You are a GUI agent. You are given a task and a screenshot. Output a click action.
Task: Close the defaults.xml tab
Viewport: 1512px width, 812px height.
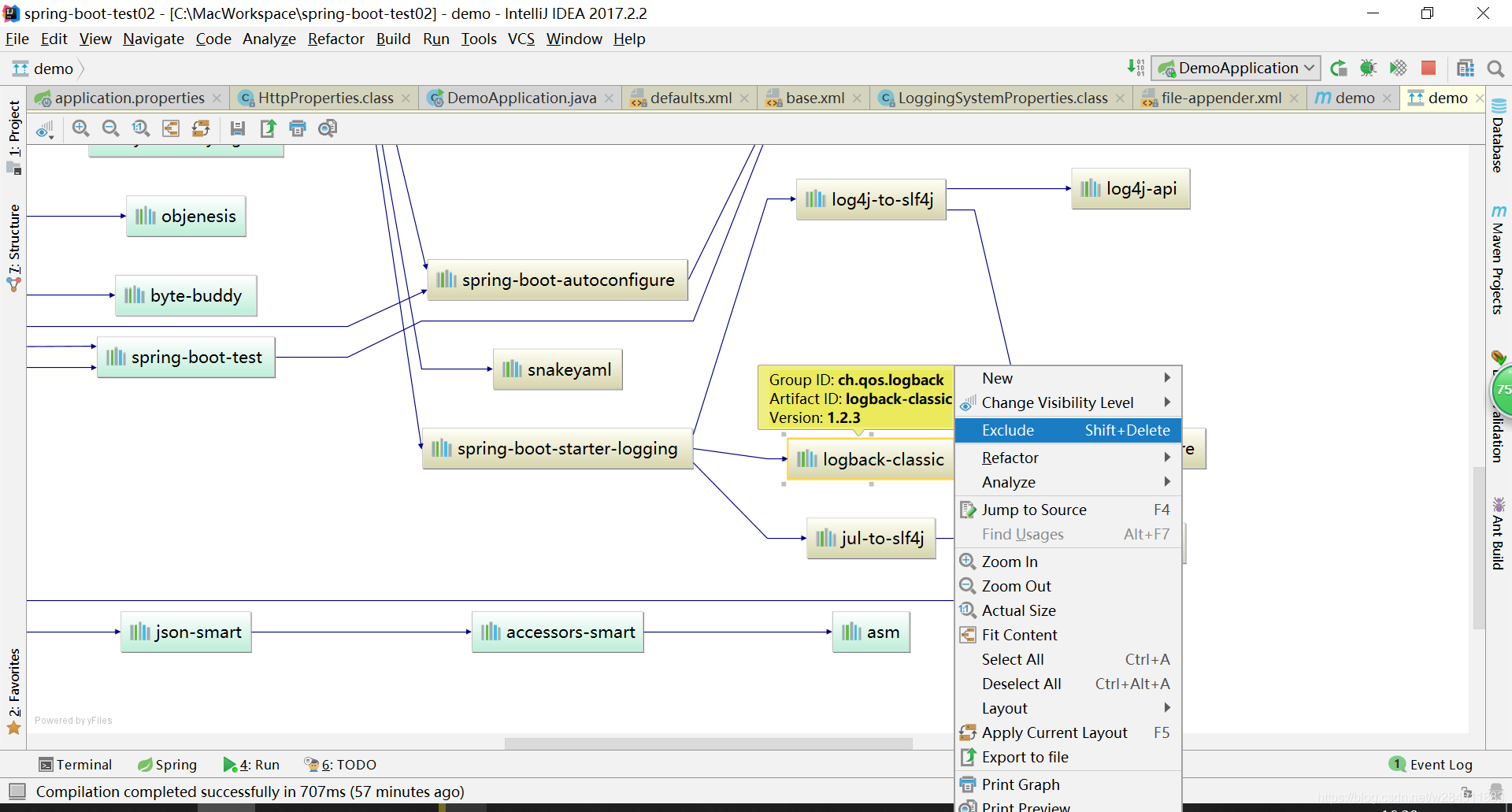click(744, 98)
